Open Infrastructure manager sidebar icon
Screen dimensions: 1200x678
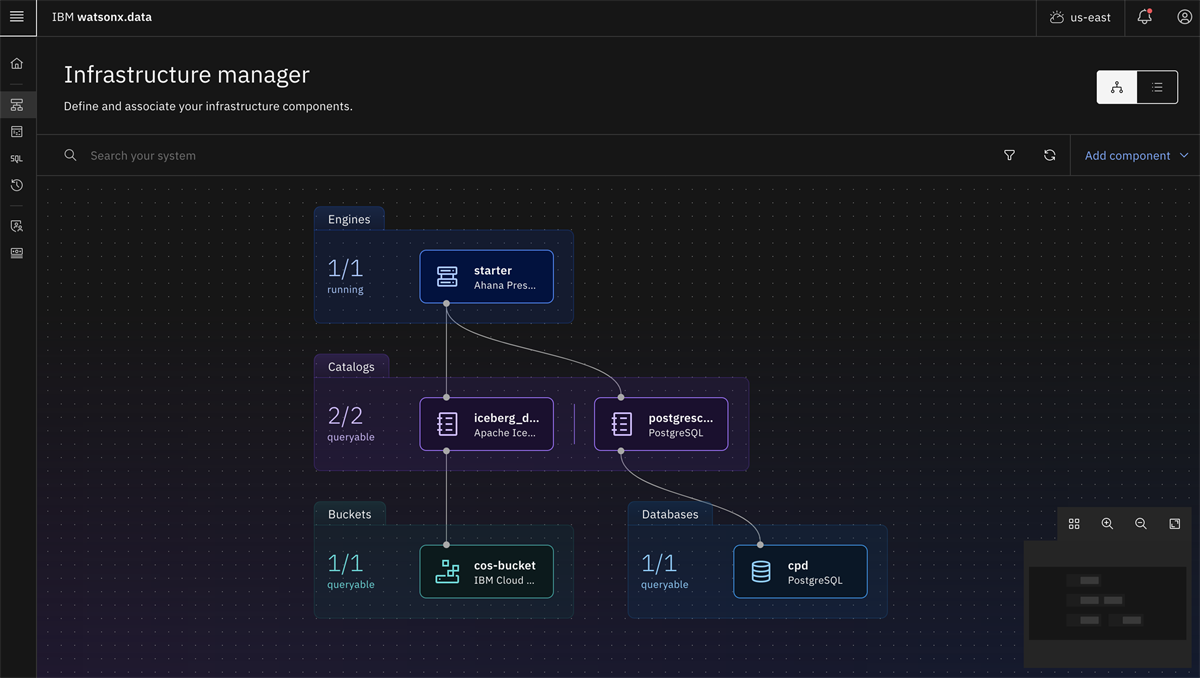pyautogui.click(x=17, y=104)
